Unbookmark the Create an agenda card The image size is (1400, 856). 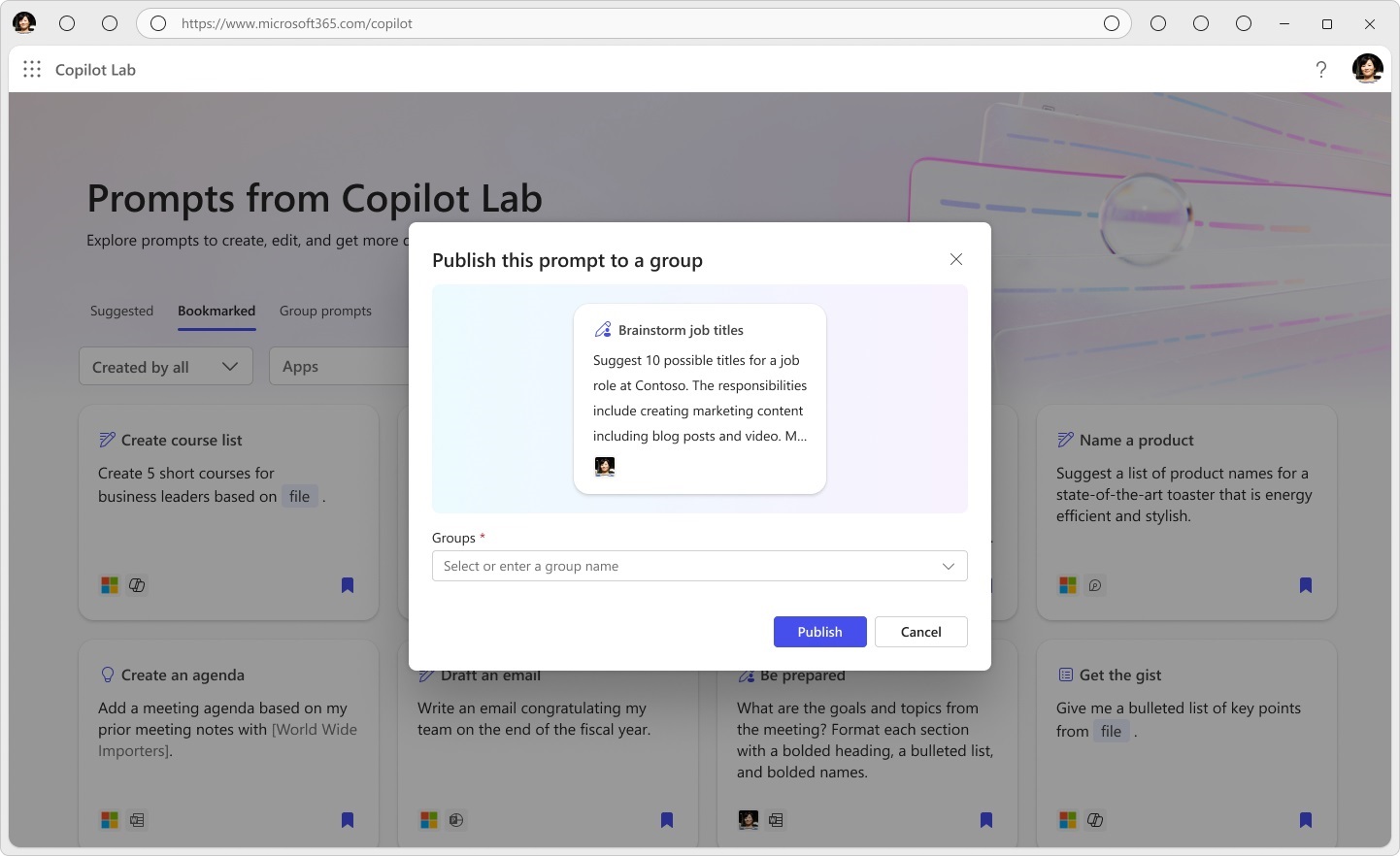(x=348, y=820)
